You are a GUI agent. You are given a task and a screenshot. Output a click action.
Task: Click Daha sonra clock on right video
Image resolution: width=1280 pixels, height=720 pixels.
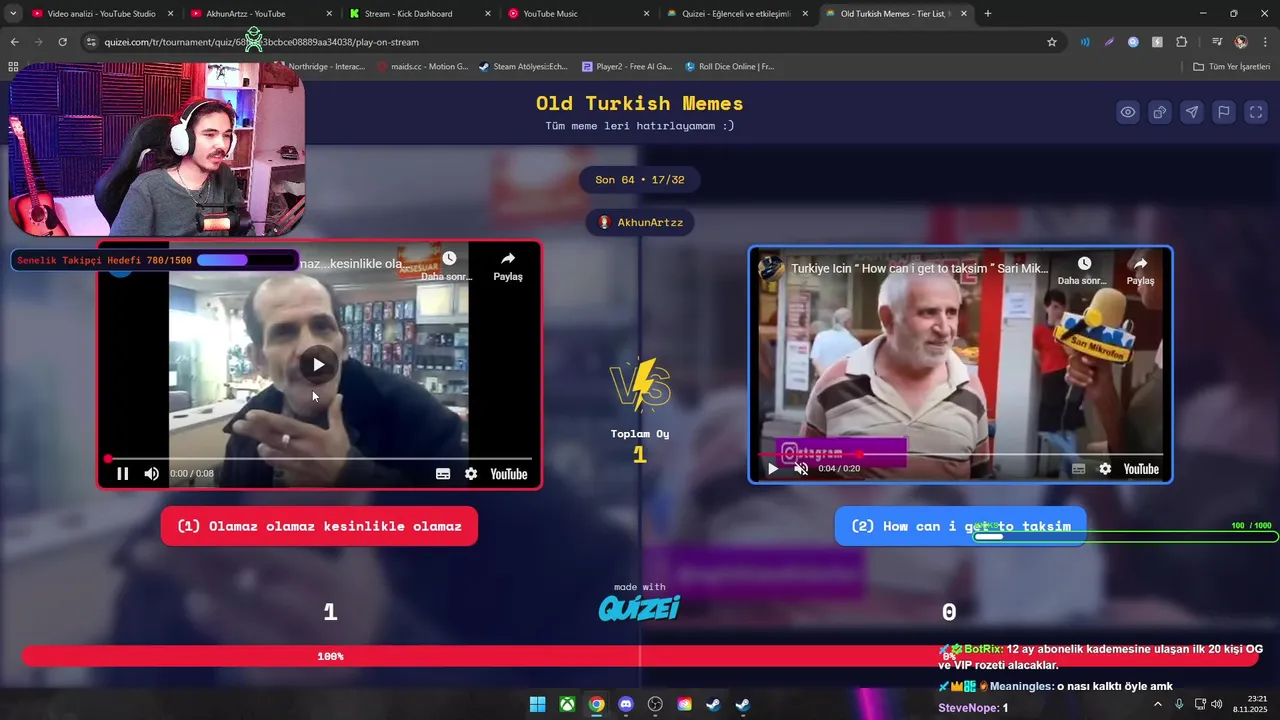(x=1084, y=270)
